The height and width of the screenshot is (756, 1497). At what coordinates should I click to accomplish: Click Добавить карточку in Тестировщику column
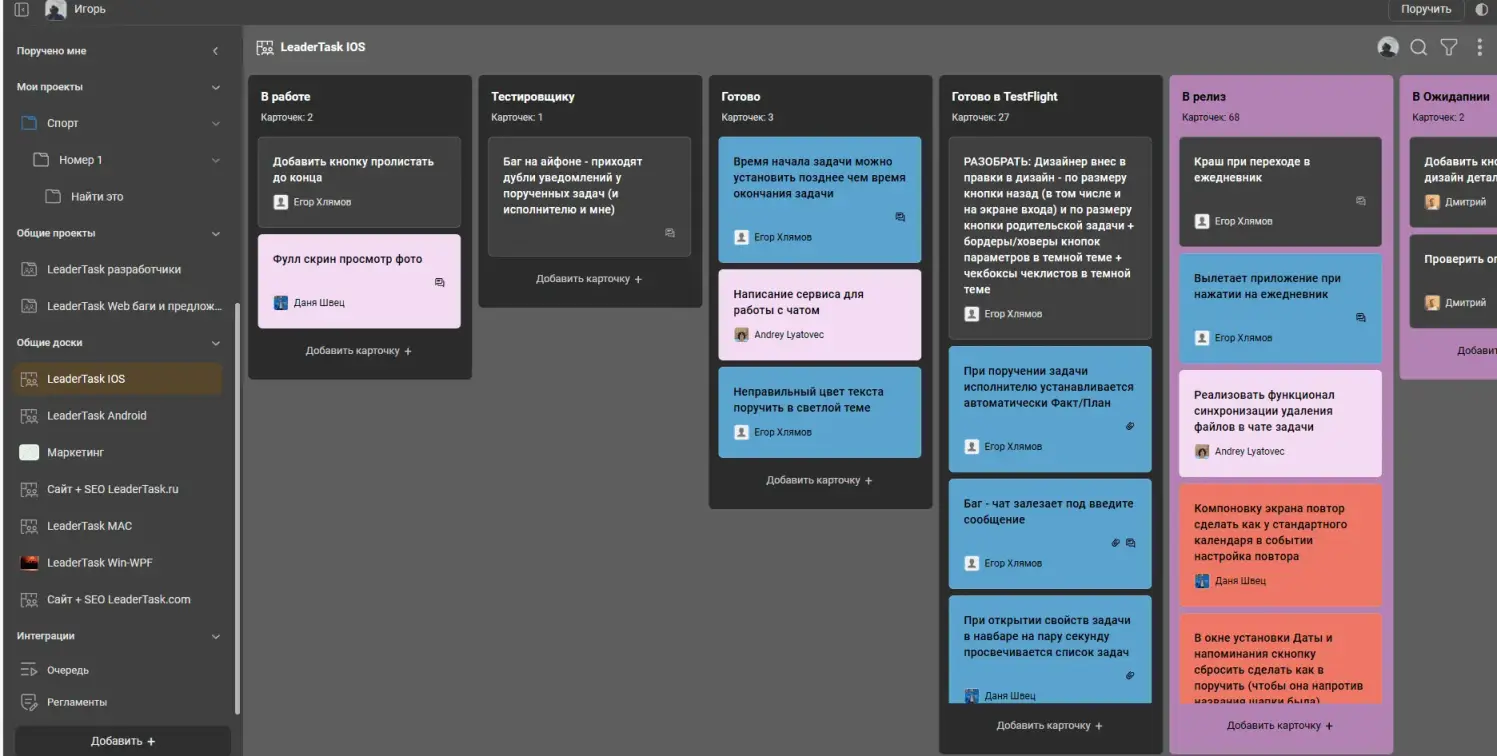pos(589,279)
